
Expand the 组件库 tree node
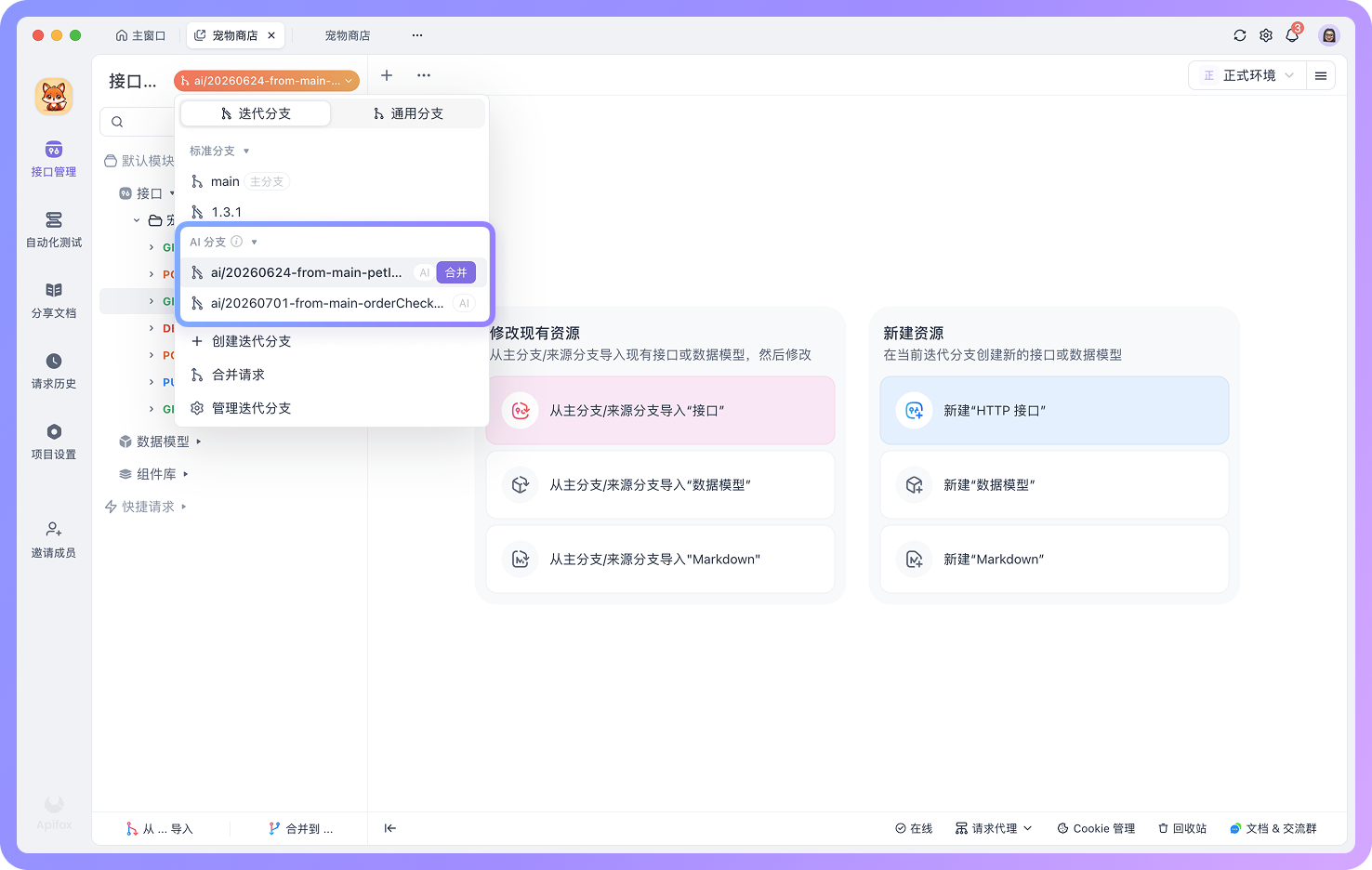[185, 474]
